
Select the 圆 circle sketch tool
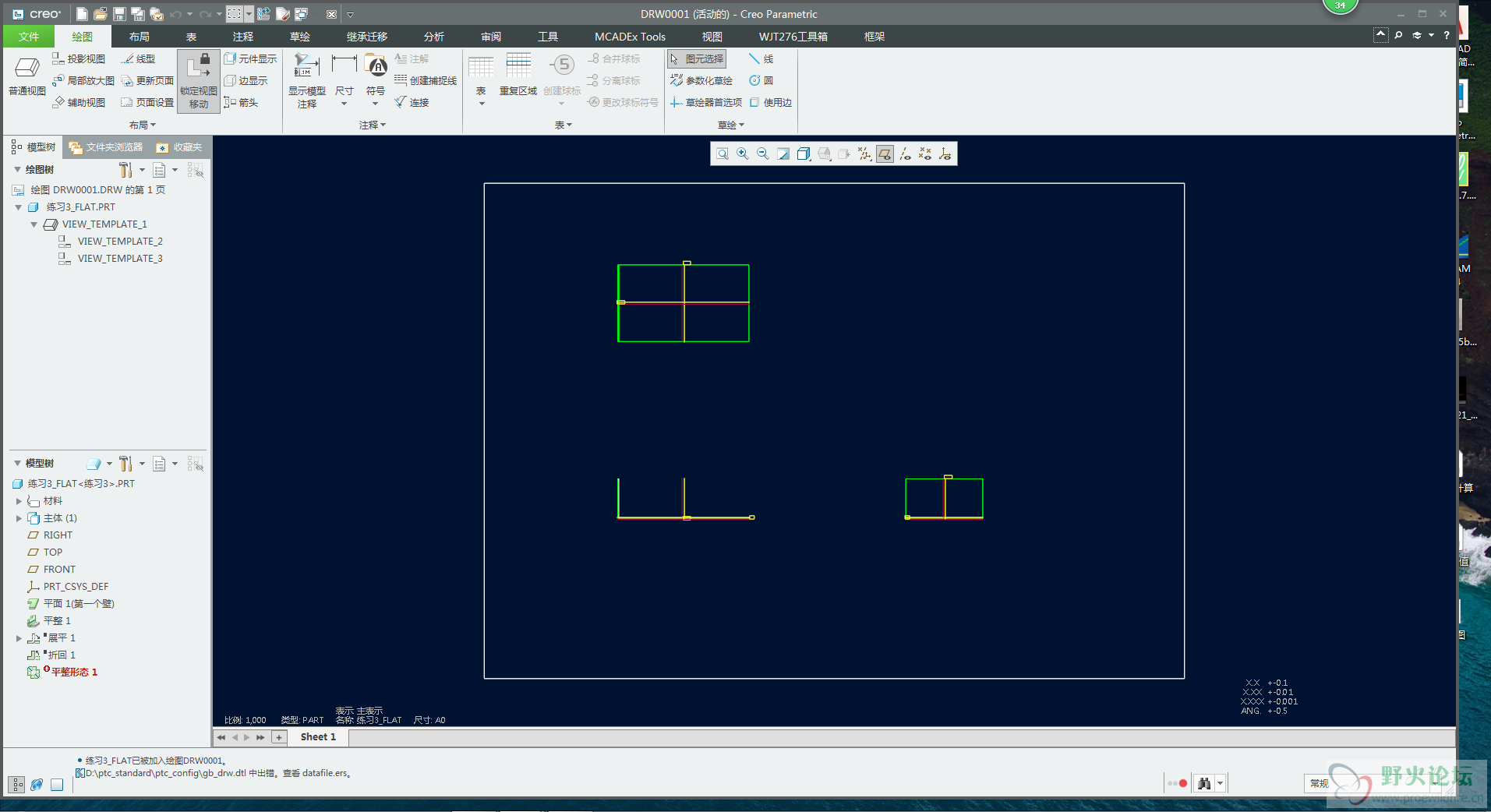761,80
